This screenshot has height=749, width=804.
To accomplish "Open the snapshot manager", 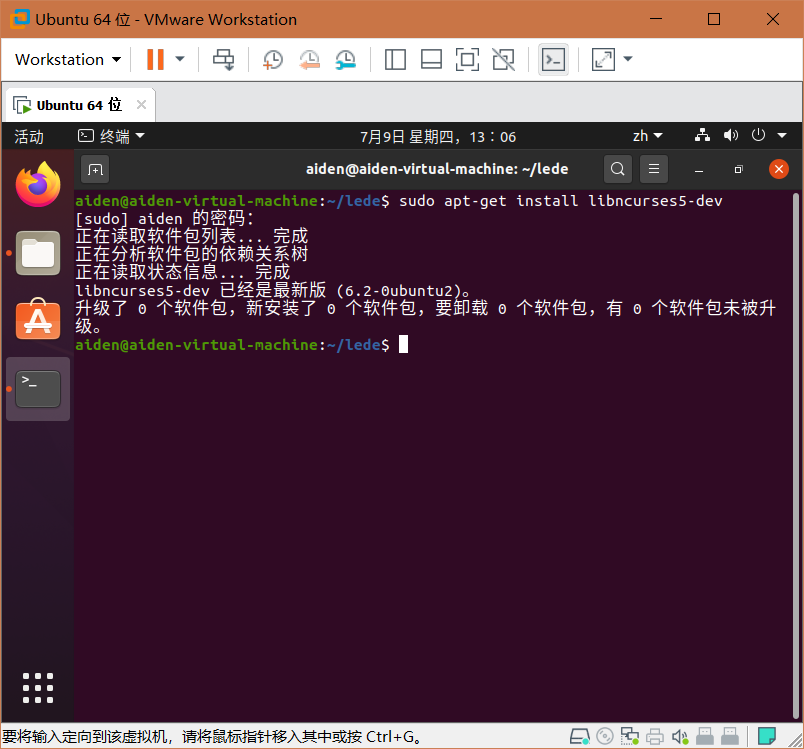I will 345,59.
